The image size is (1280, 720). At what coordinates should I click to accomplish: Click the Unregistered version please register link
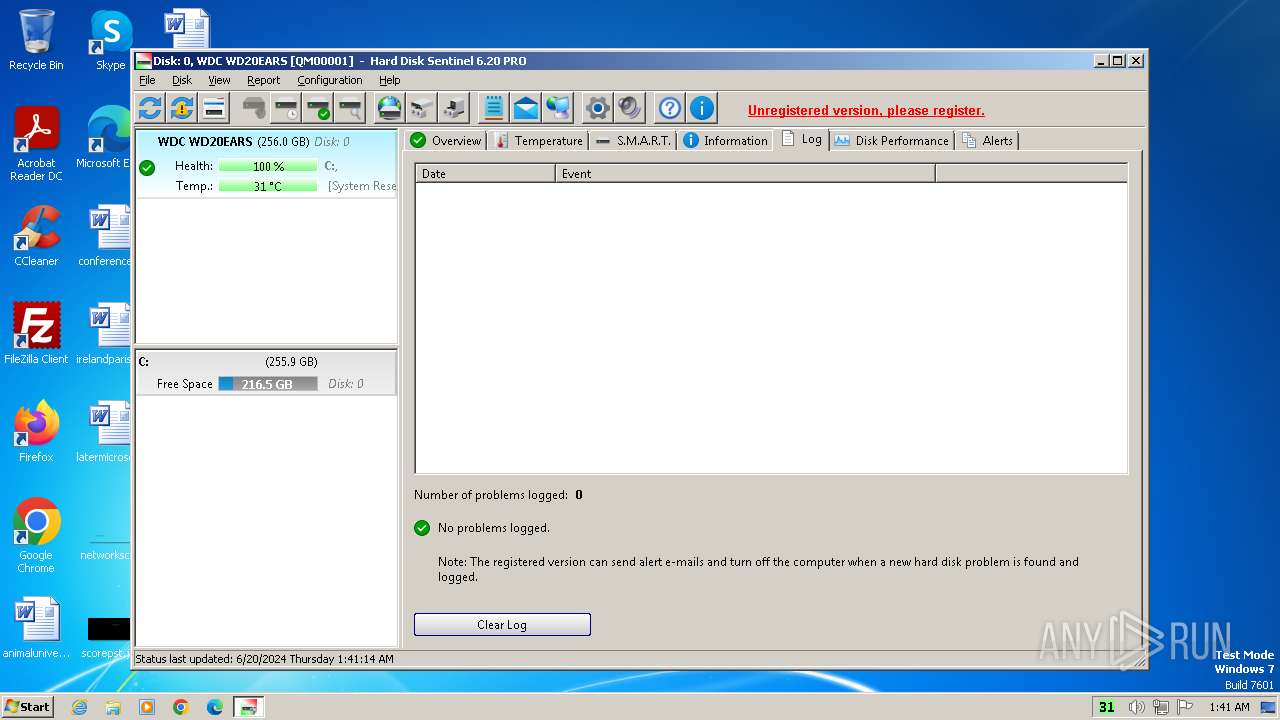866,111
